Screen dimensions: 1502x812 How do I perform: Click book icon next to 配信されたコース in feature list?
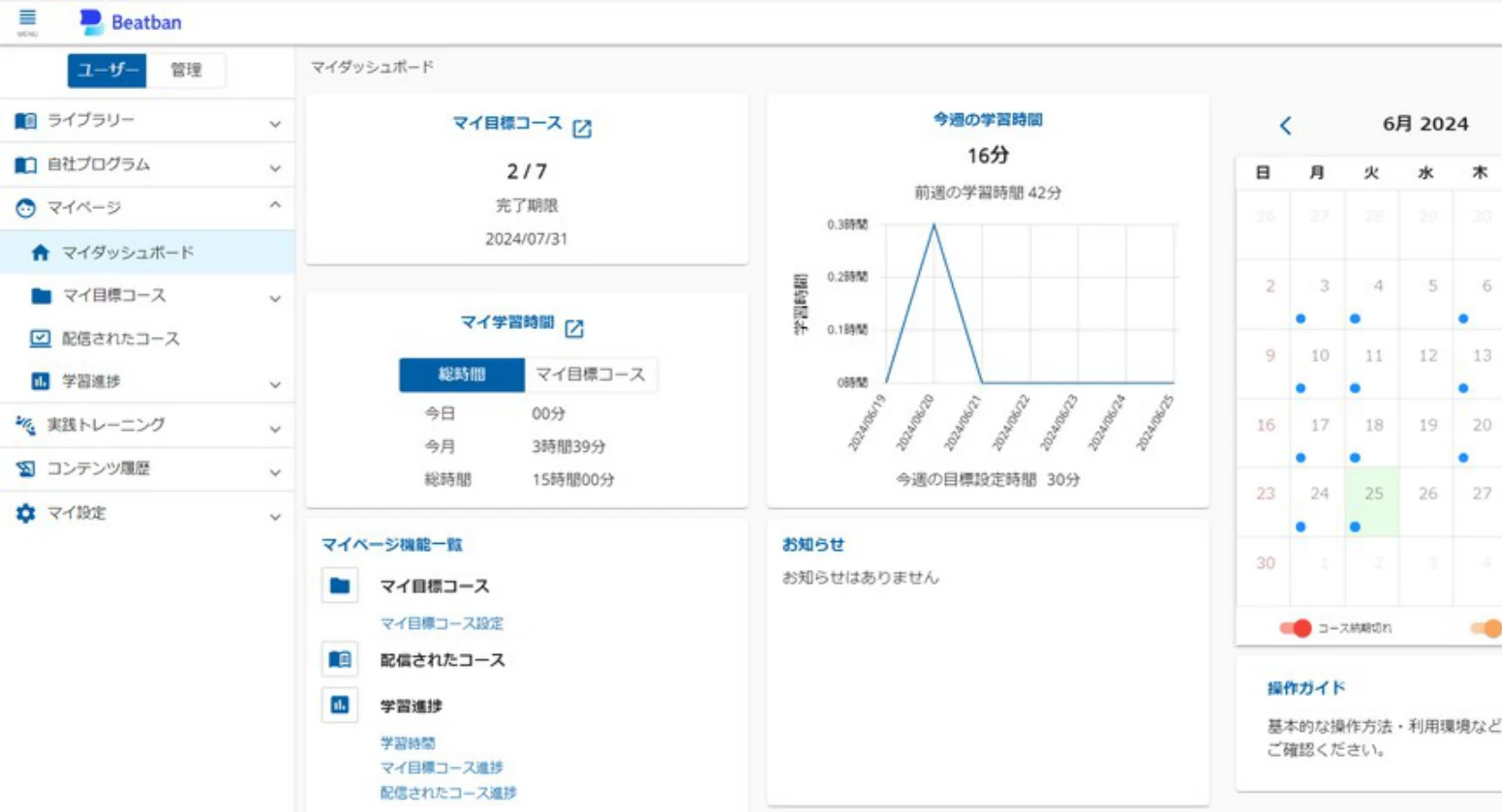pyautogui.click(x=340, y=659)
